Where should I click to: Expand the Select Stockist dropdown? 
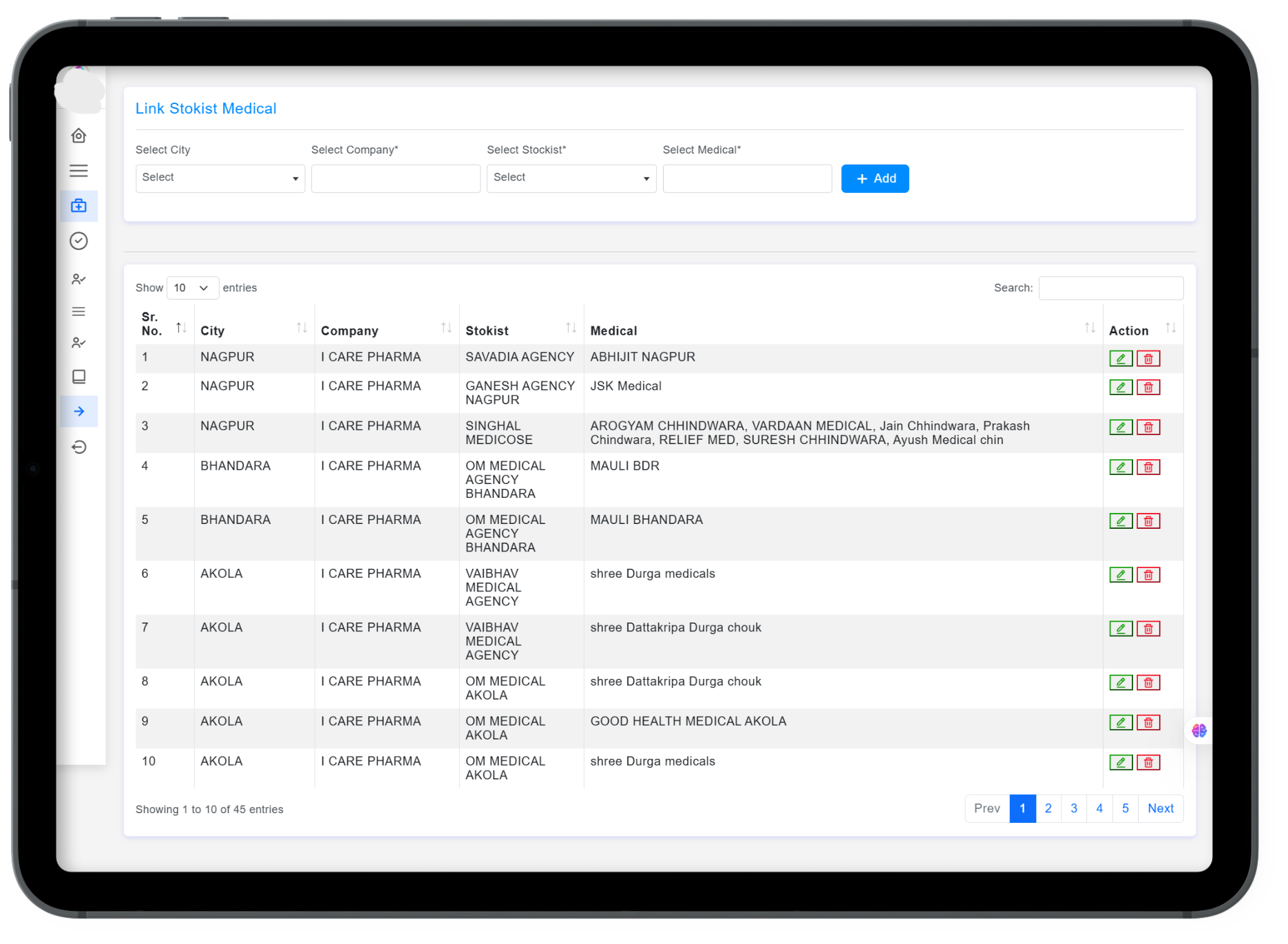pos(571,178)
